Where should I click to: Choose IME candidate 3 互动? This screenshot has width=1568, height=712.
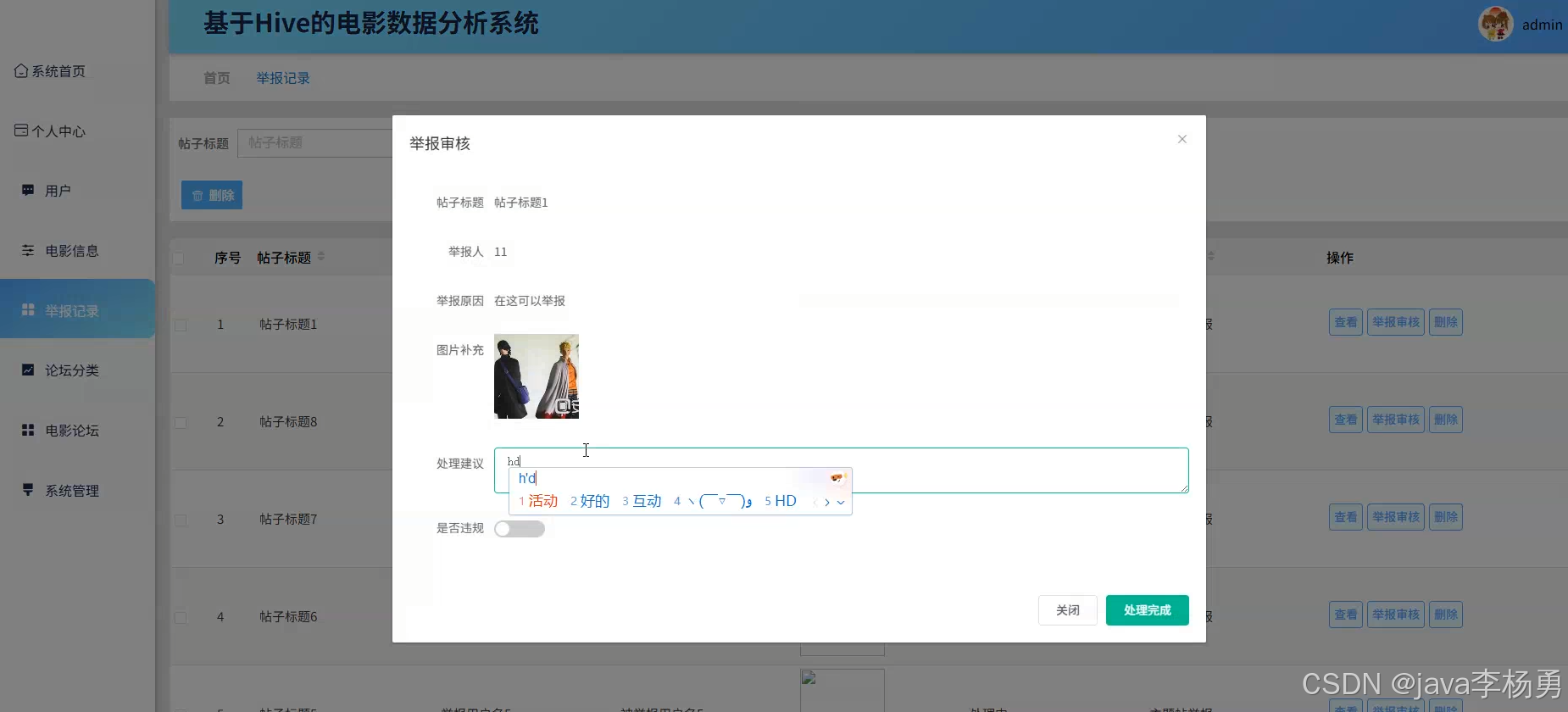pos(642,501)
